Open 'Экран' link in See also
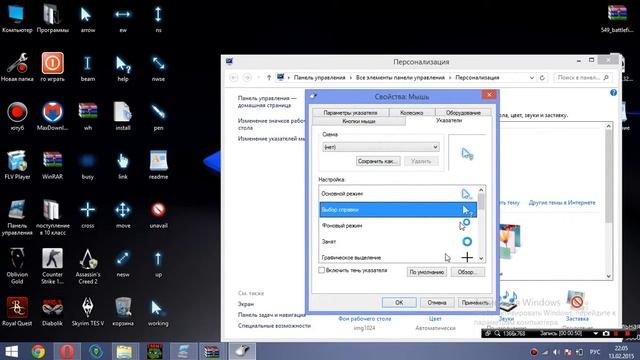Viewport: 640px width, 360px height. (246, 304)
